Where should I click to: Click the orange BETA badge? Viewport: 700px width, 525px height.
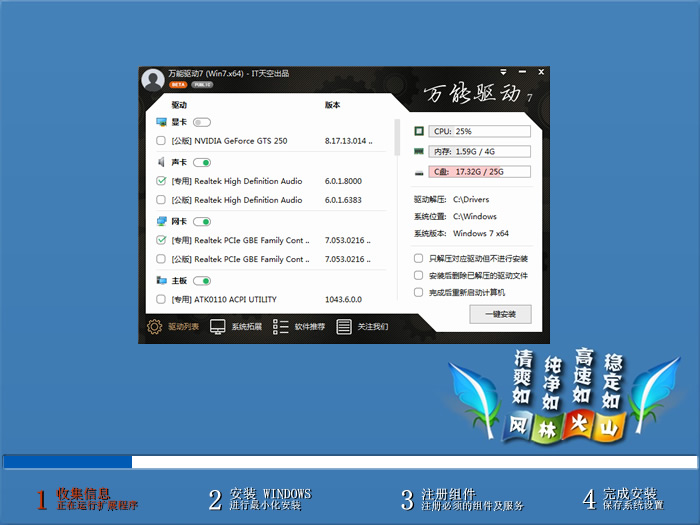pos(178,84)
